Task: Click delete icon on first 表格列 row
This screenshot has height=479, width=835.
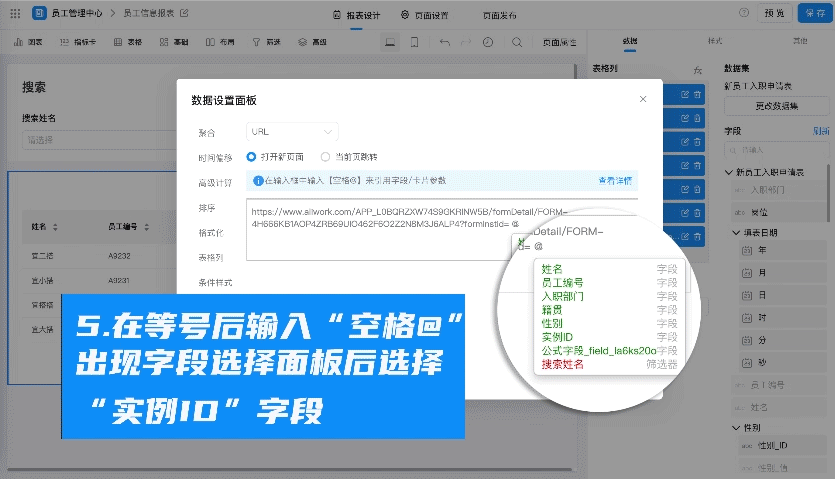Action: [x=697, y=94]
